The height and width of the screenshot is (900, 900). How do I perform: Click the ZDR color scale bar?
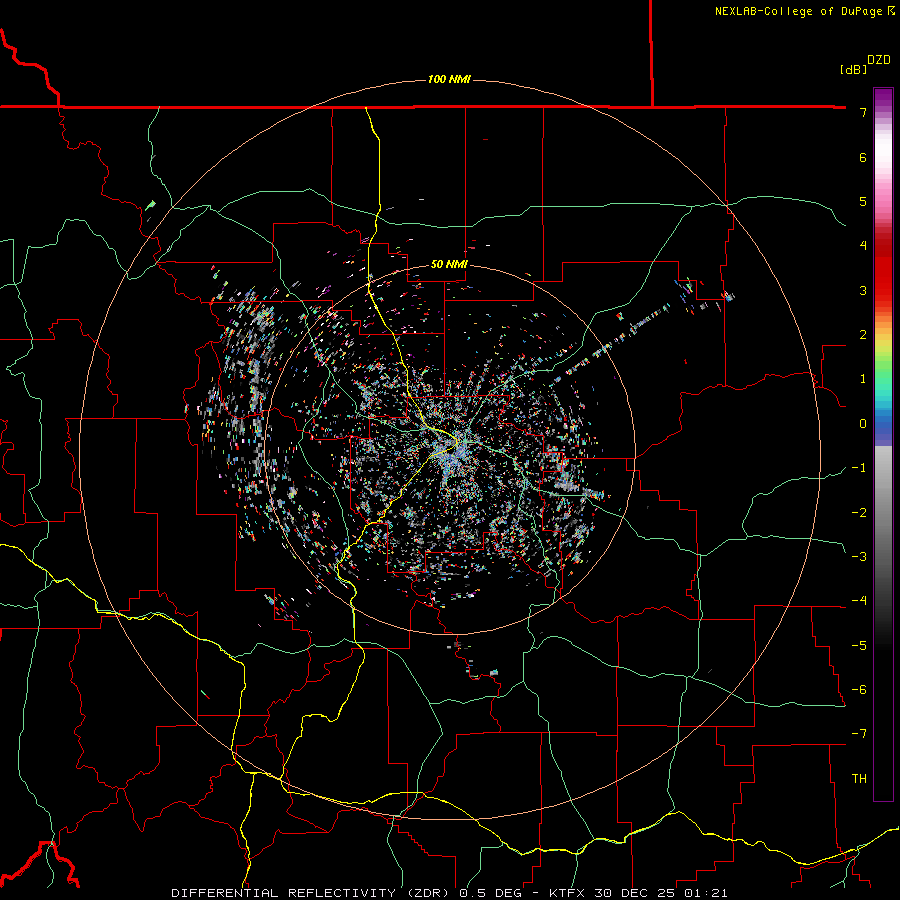[x=883, y=444]
